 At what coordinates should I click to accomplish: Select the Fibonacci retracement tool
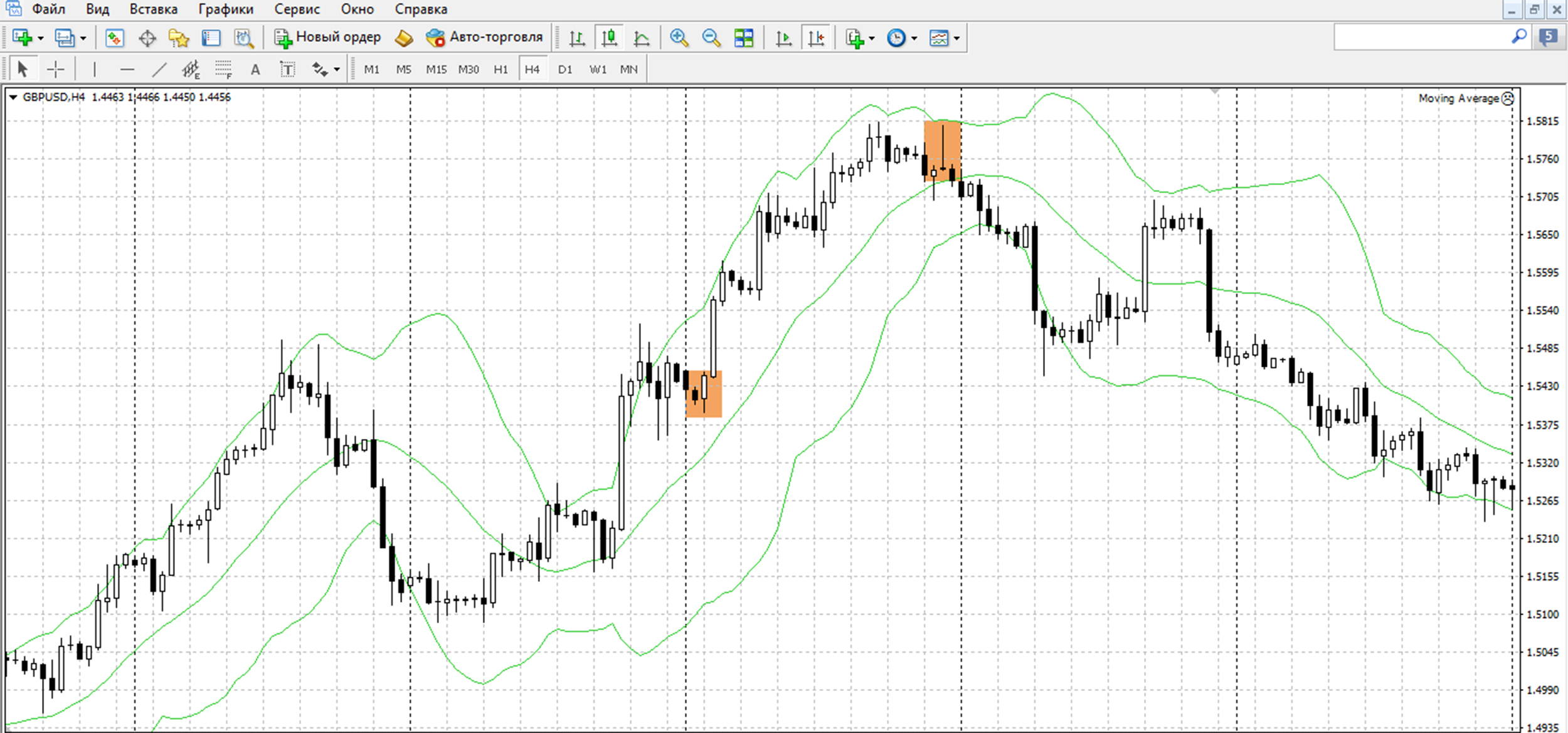223,69
